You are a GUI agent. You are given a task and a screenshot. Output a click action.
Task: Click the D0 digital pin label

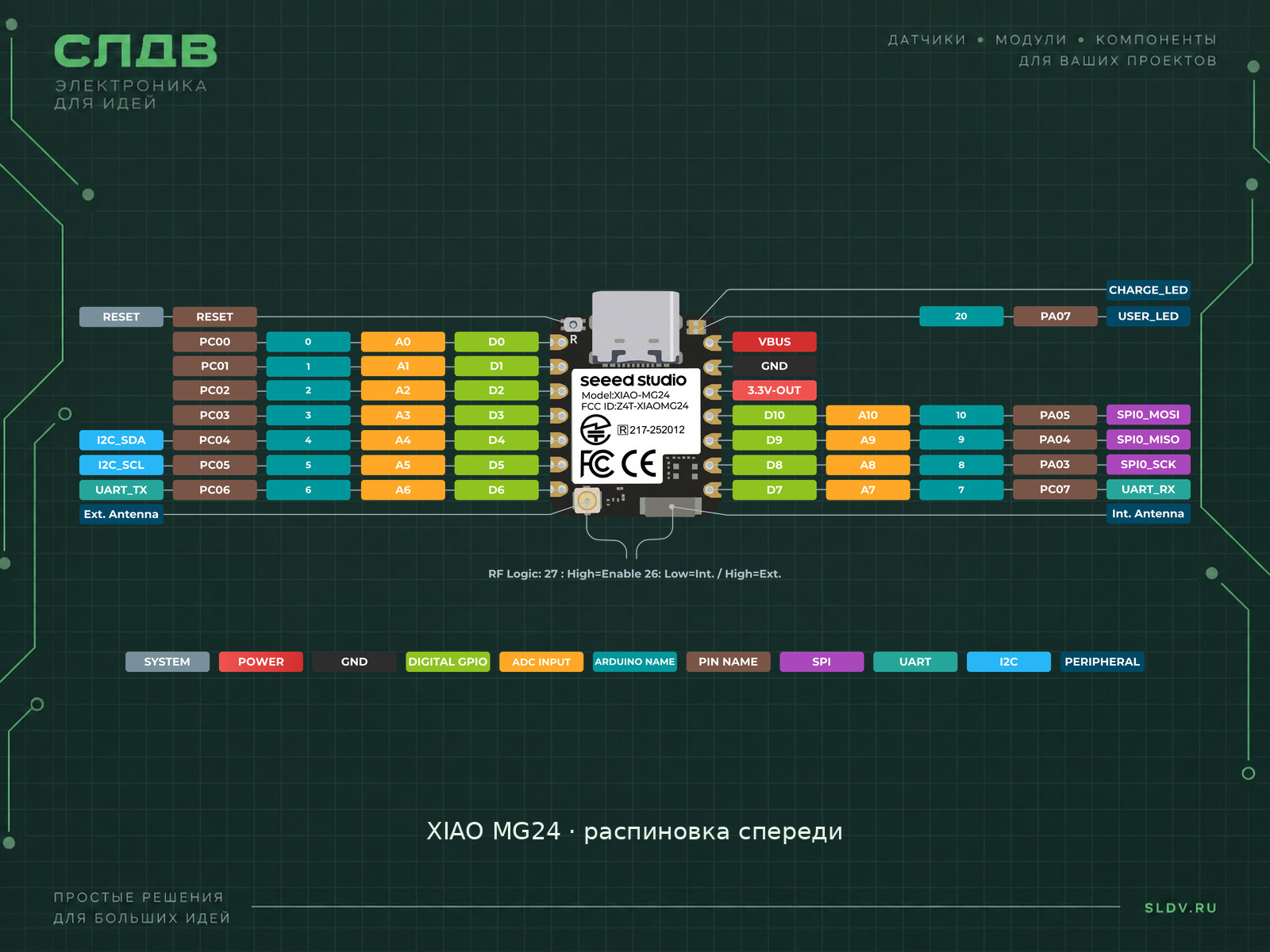click(x=496, y=342)
